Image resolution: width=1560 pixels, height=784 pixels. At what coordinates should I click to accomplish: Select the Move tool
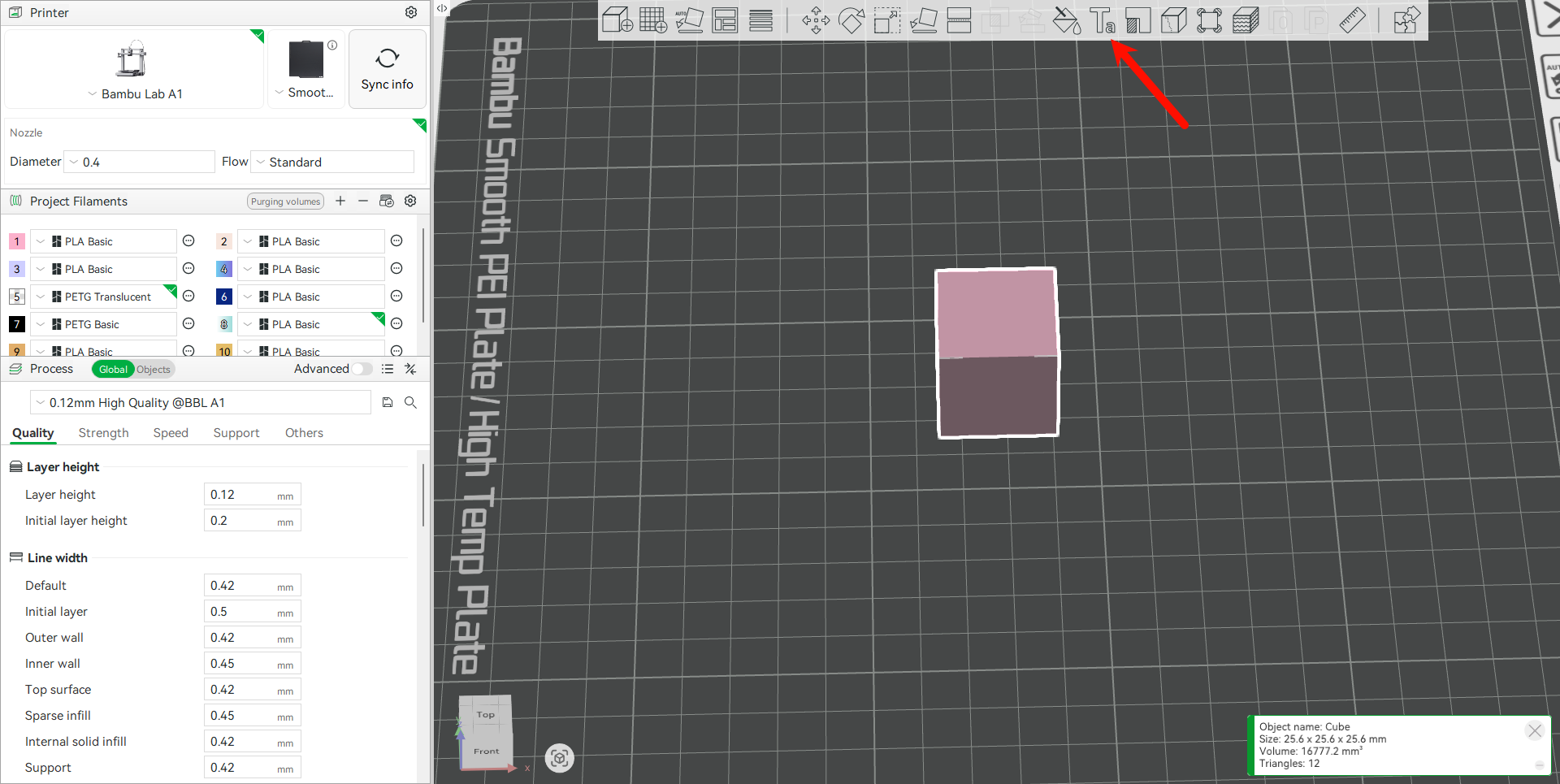[x=816, y=19]
